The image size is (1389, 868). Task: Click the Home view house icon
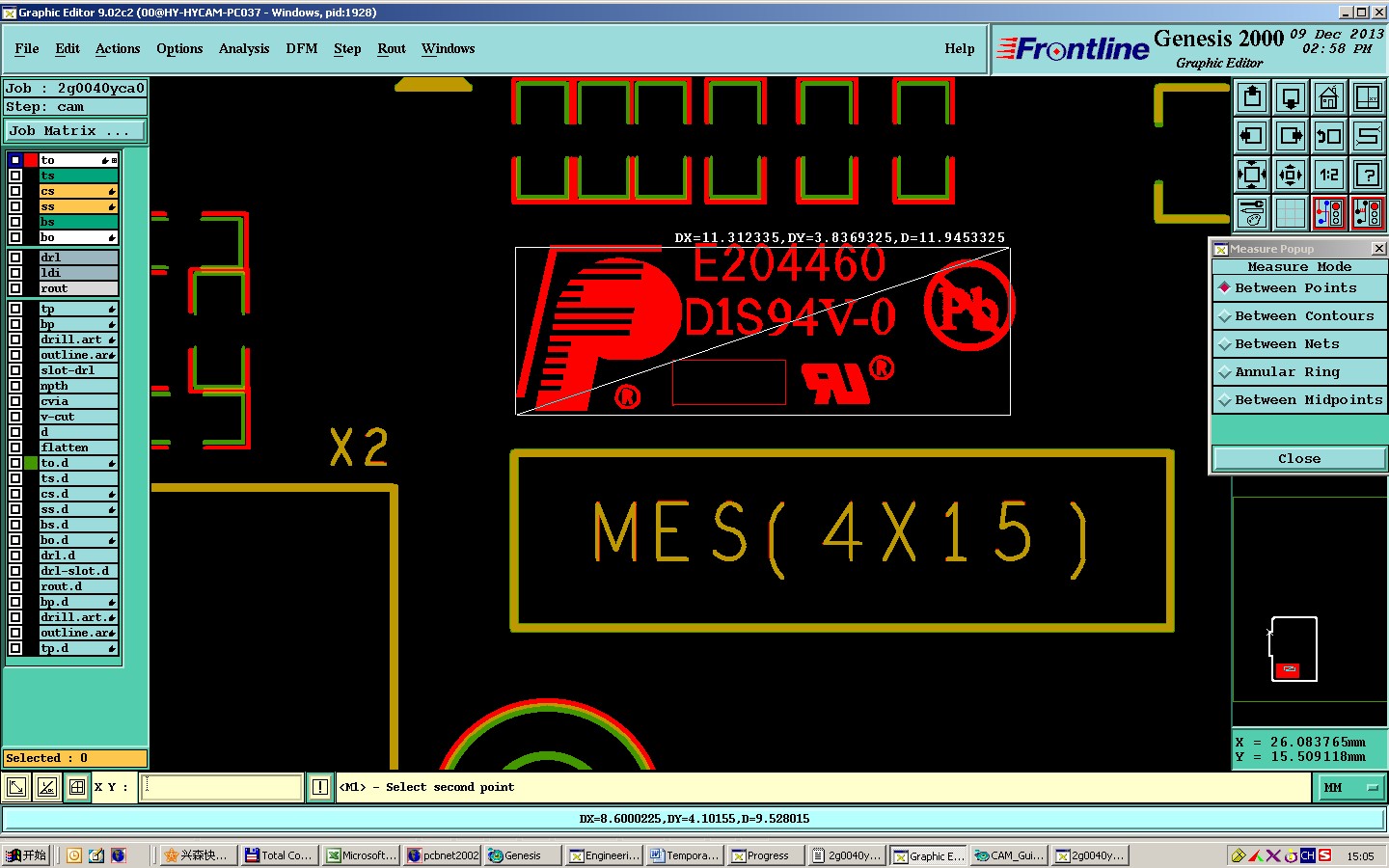click(x=1329, y=97)
